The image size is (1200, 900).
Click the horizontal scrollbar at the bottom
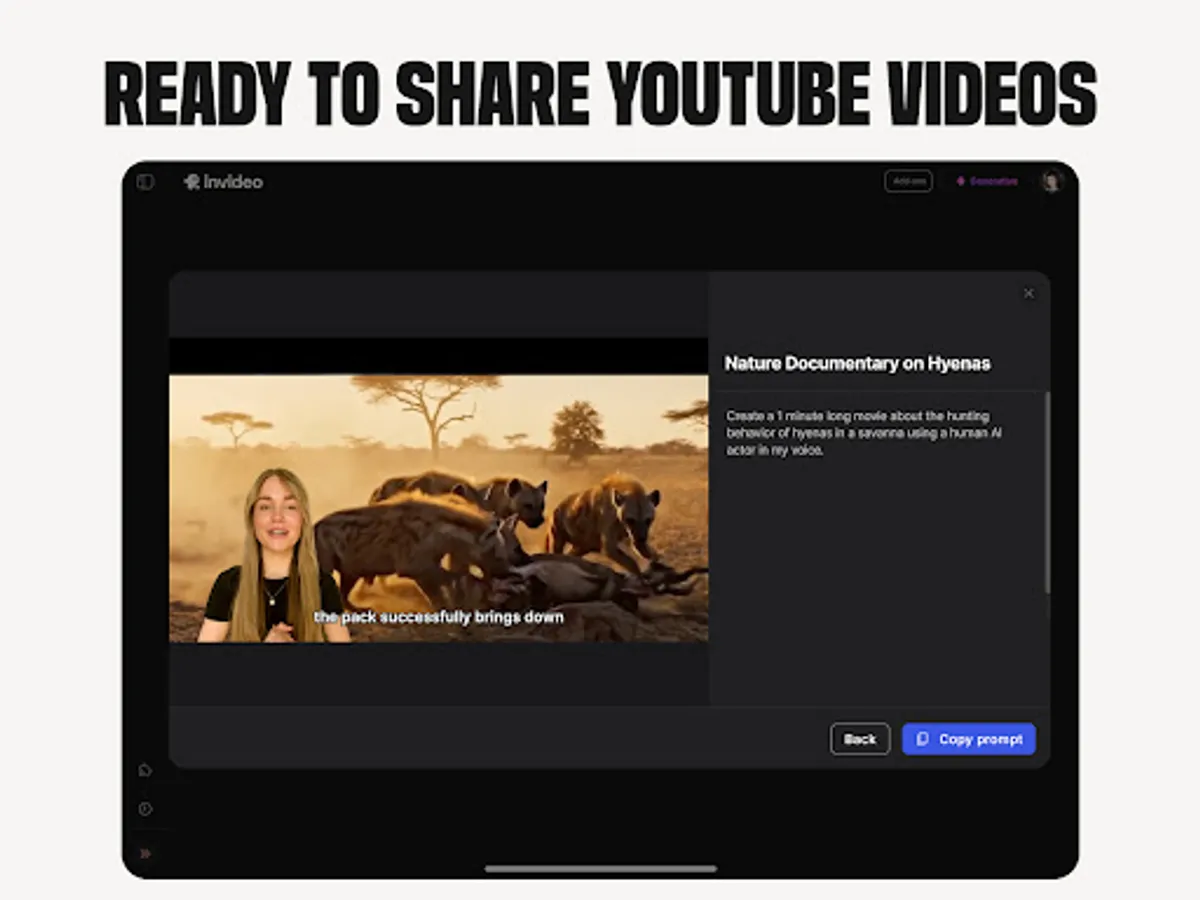tap(600, 869)
